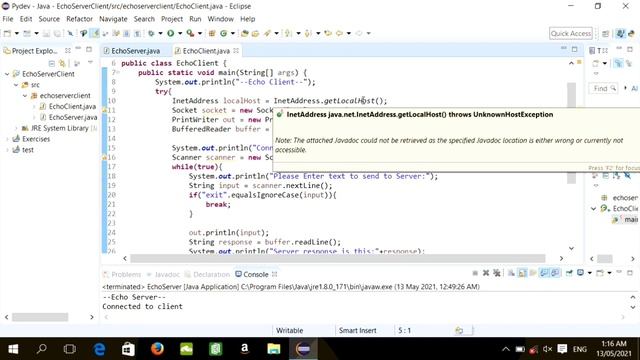Click the Find field in Task List

point(603,88)
